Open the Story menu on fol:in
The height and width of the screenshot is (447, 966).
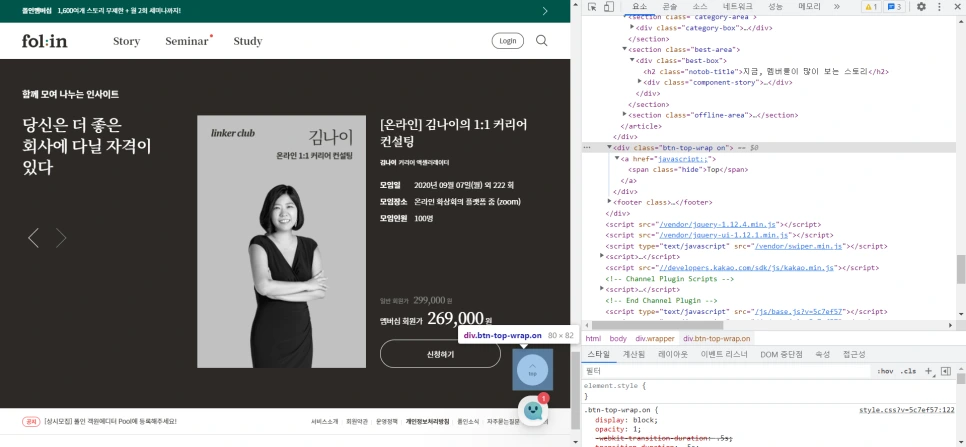[126, 41]
